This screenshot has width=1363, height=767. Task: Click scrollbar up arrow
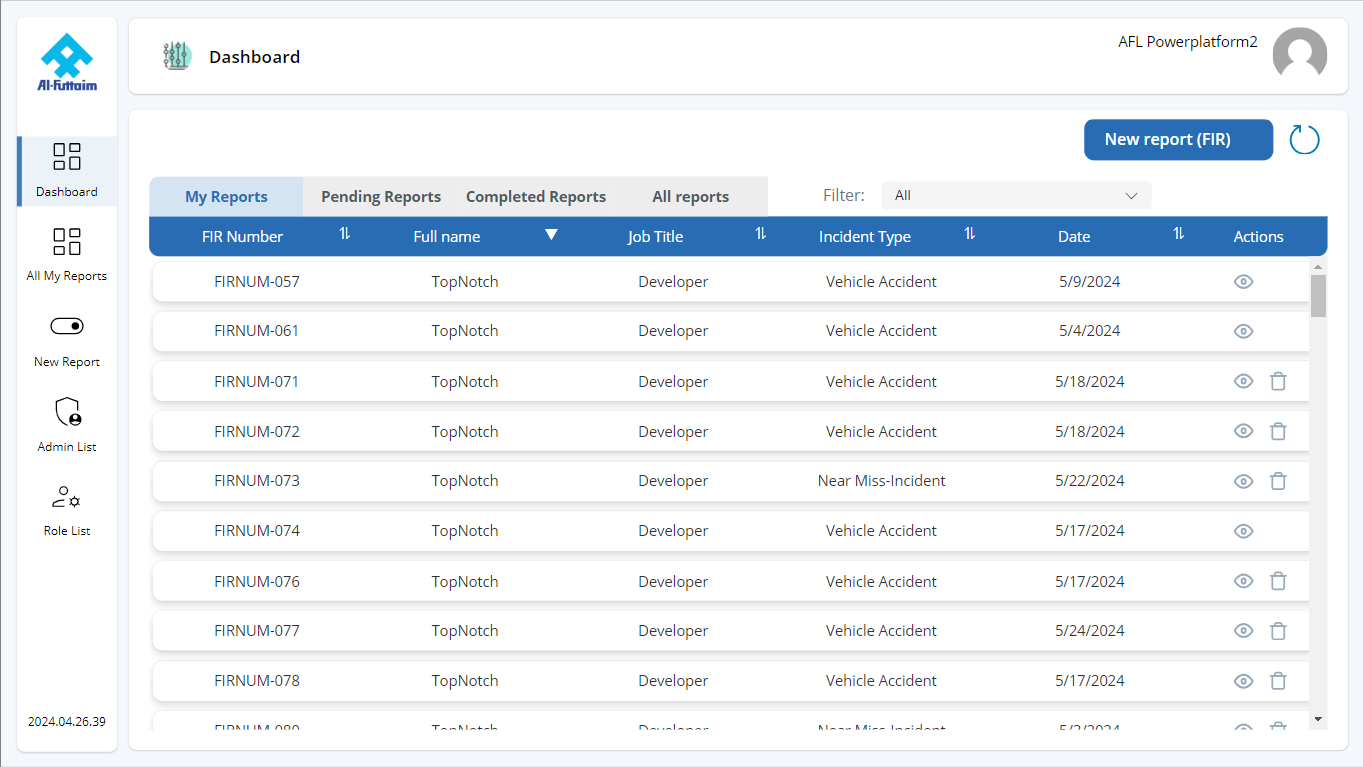1318,267
